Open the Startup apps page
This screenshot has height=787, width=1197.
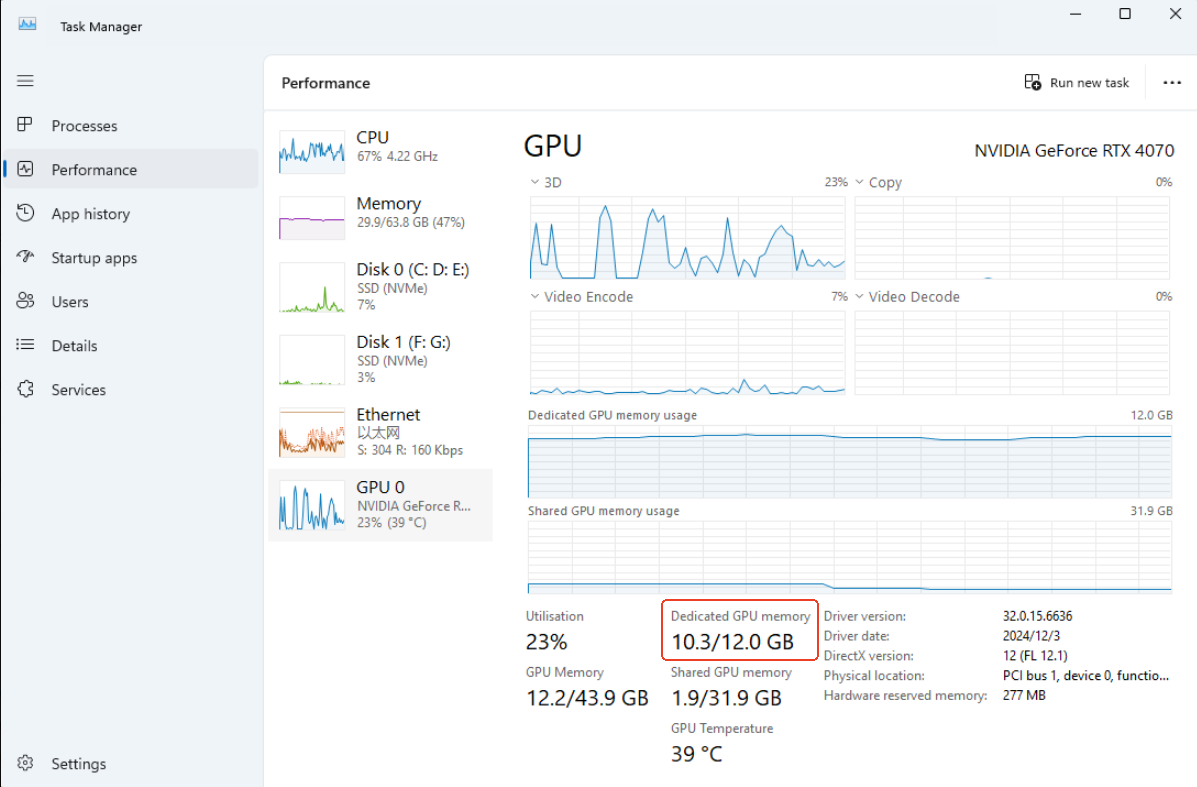[x=131, y=257]
